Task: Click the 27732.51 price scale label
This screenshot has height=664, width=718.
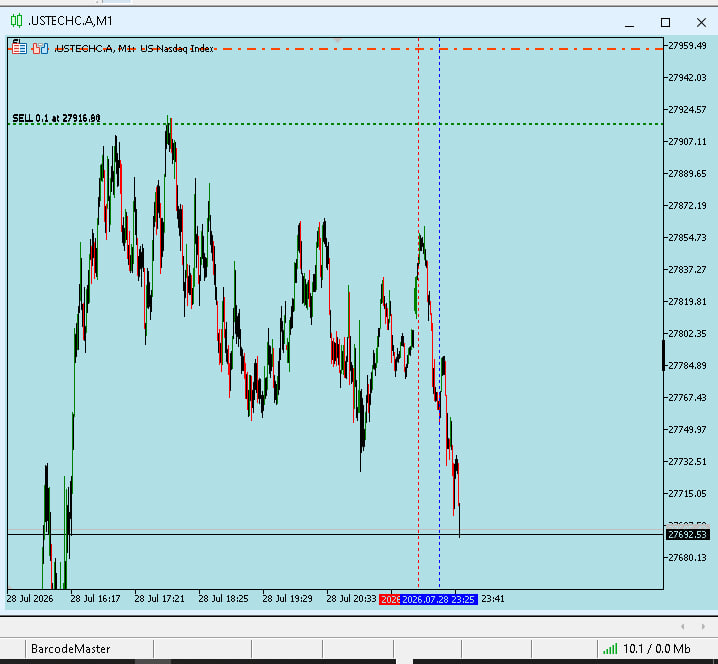Action: tap(687, 462)
